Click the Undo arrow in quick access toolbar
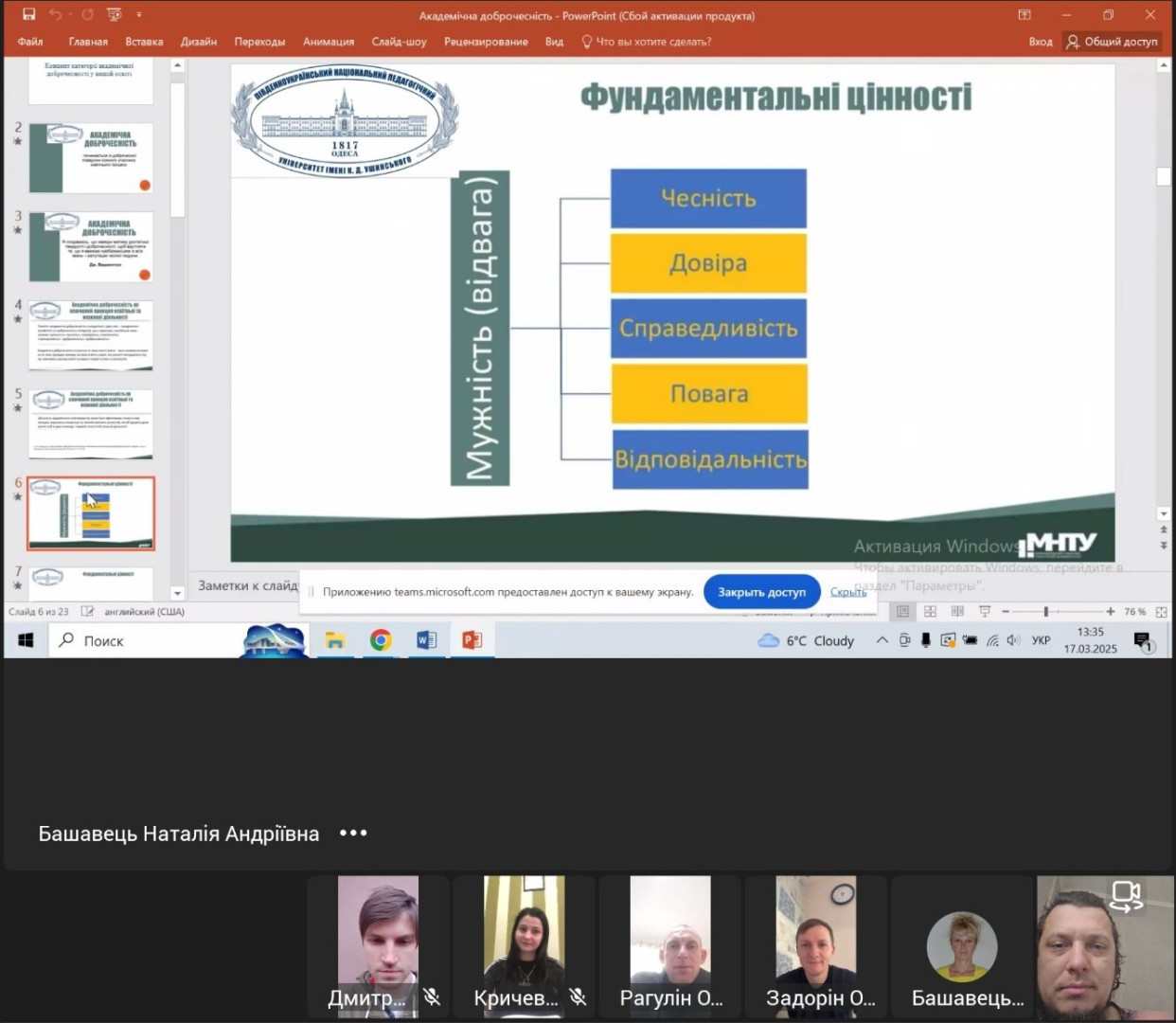1176x1023 pixels. (x=55, y=14)
